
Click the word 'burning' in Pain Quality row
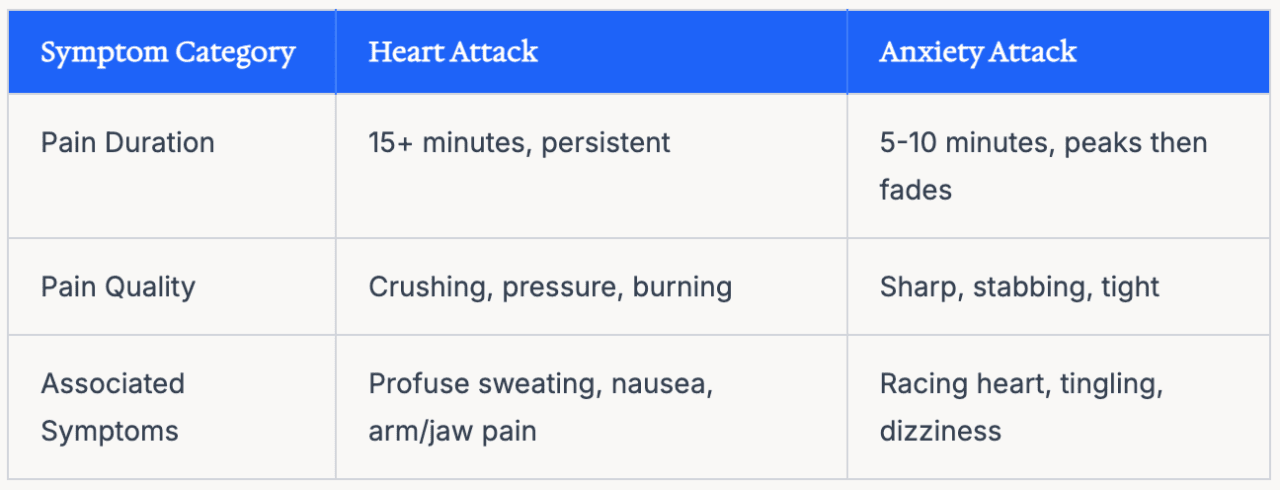pyautogui.click(x=683, y=287)
